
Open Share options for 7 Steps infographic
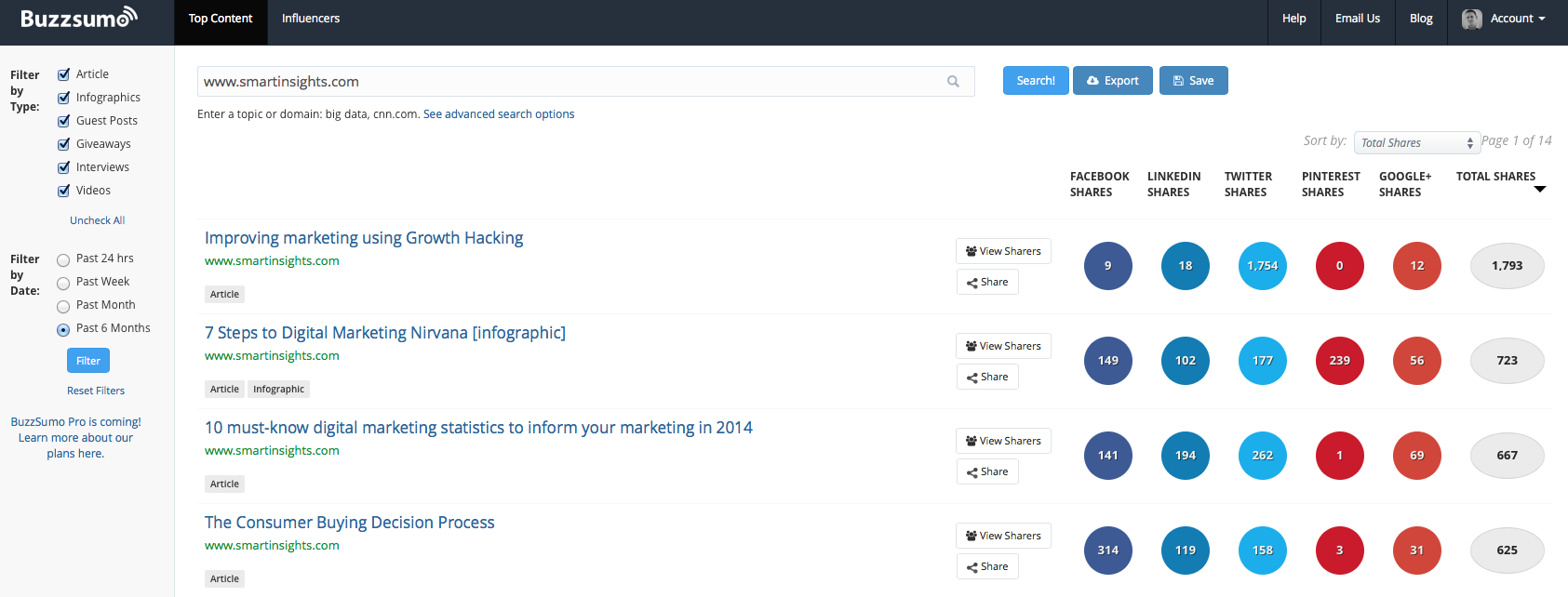coord(987,377)
